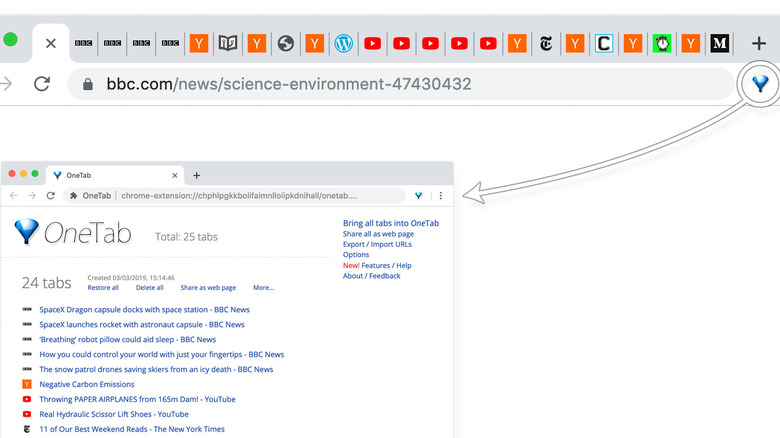This screenshot has width=780, height=438.
Task: Click the Delete all link
Action: pyautogui.click(x=149, y=288)
